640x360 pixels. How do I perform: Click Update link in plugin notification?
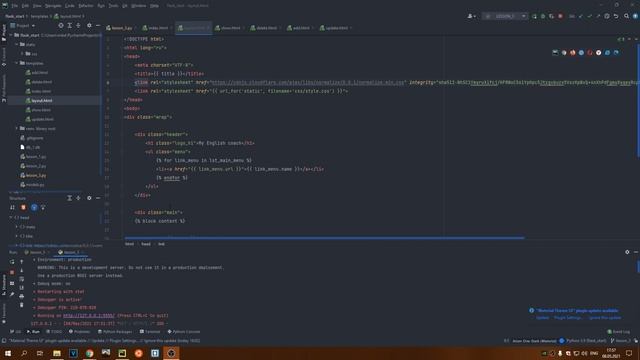point(542,318)
